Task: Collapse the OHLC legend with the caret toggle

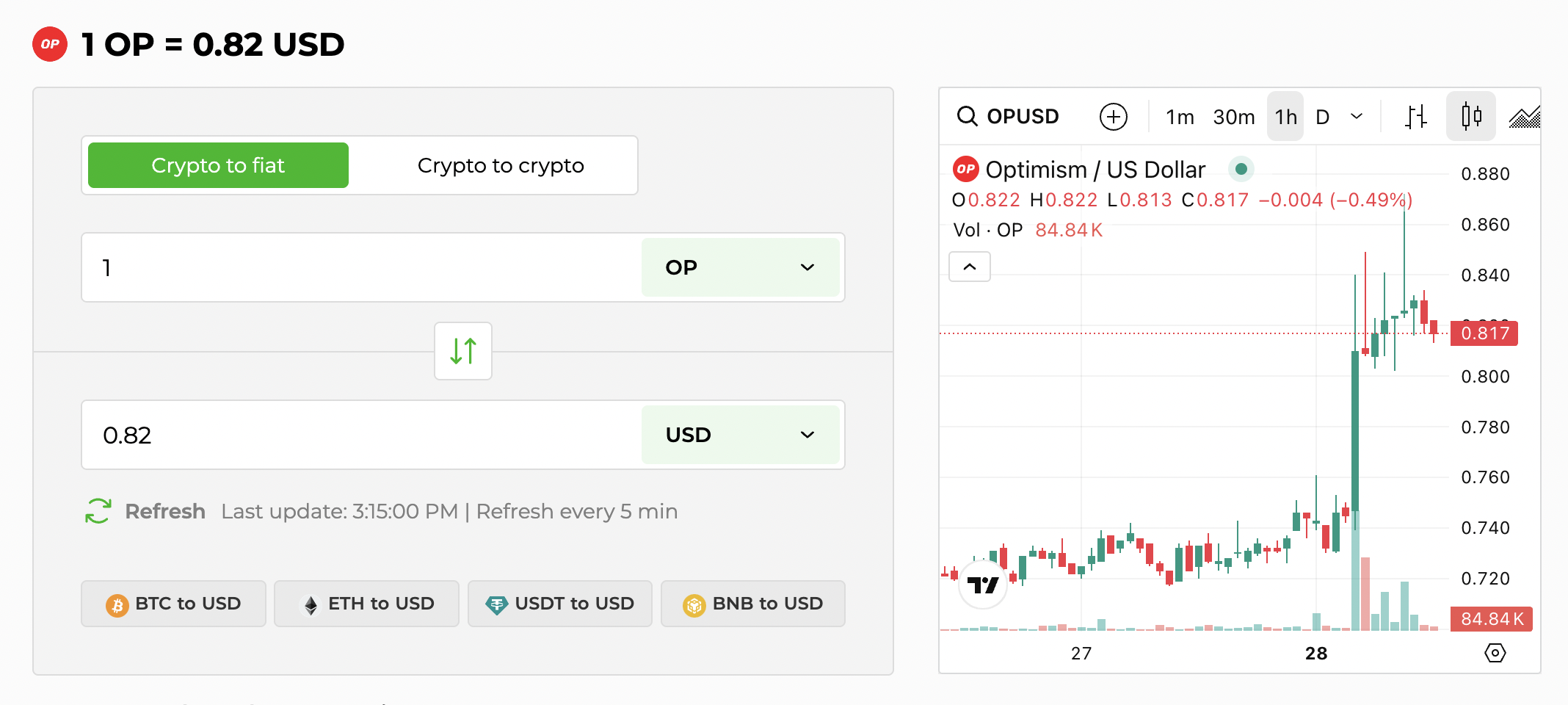Action: coord(970,267)
